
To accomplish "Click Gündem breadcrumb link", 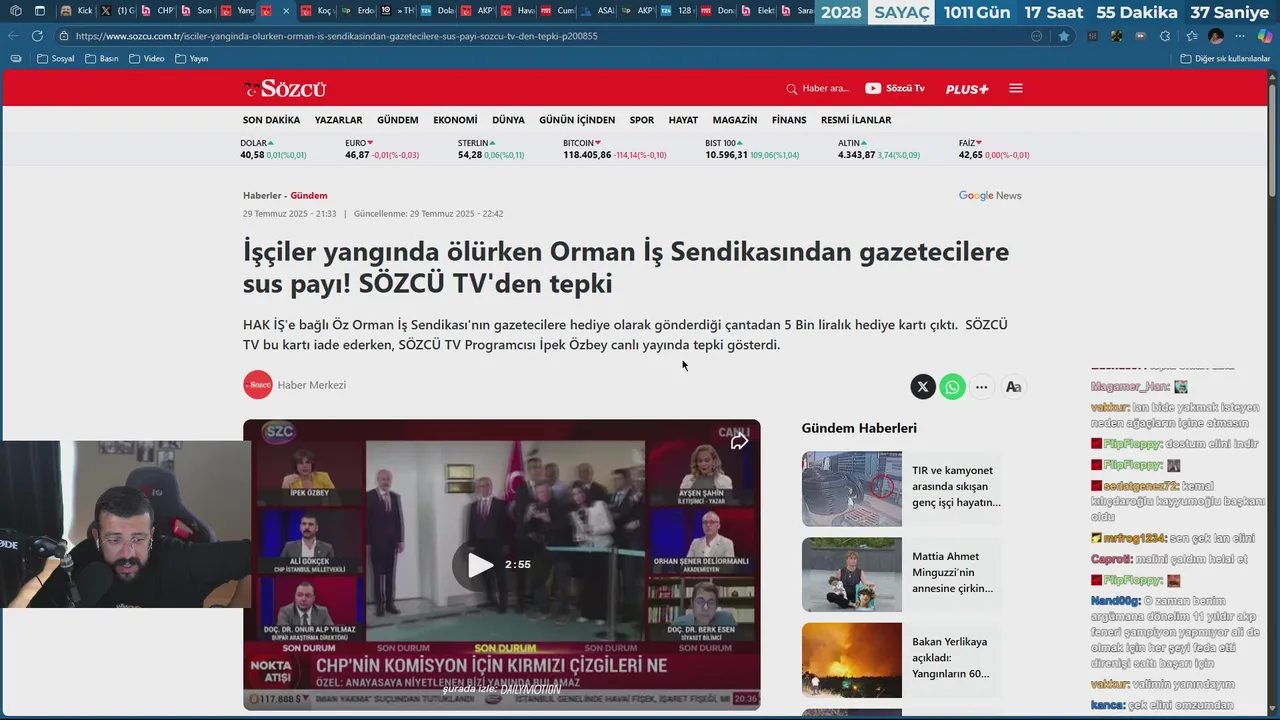I will point(309,196).
